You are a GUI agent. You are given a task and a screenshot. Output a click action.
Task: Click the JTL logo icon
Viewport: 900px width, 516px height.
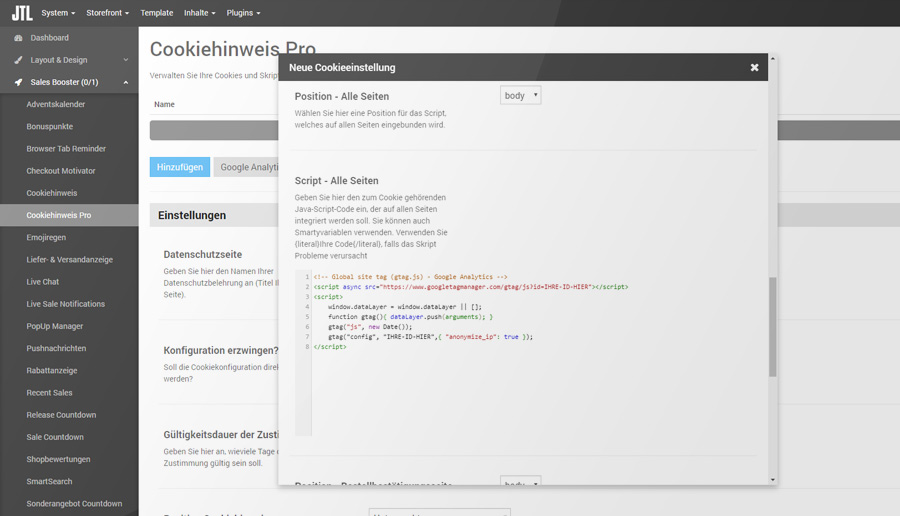[x=22, y=13]
